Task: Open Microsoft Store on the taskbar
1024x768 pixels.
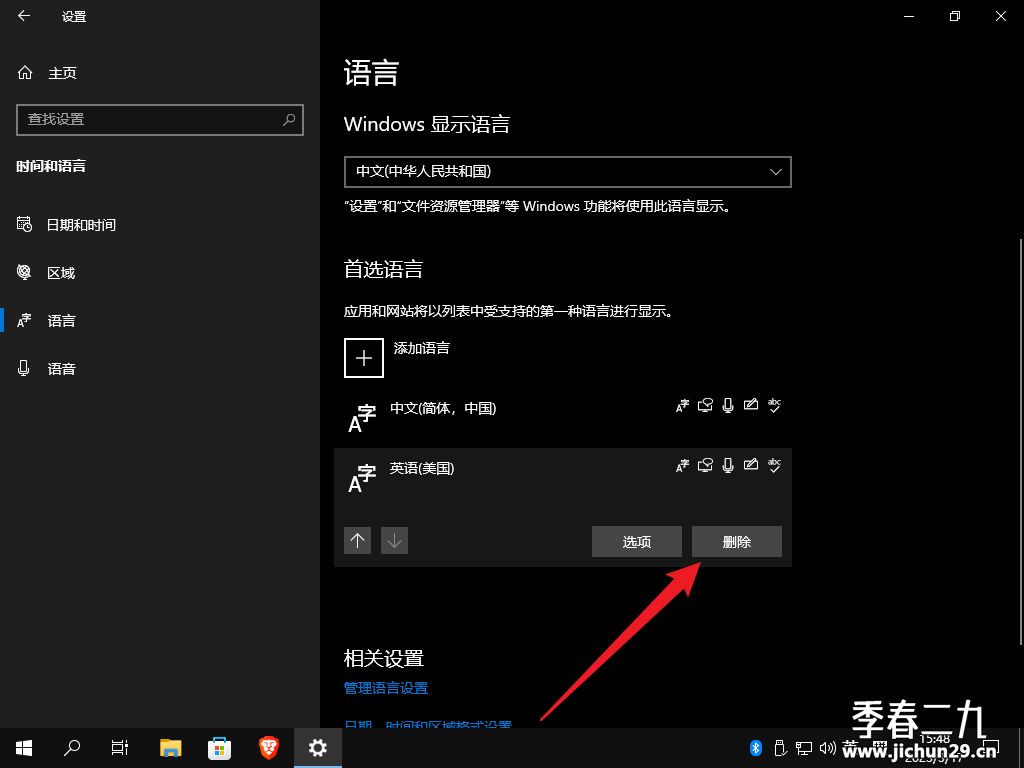Action: pos(219,748)
